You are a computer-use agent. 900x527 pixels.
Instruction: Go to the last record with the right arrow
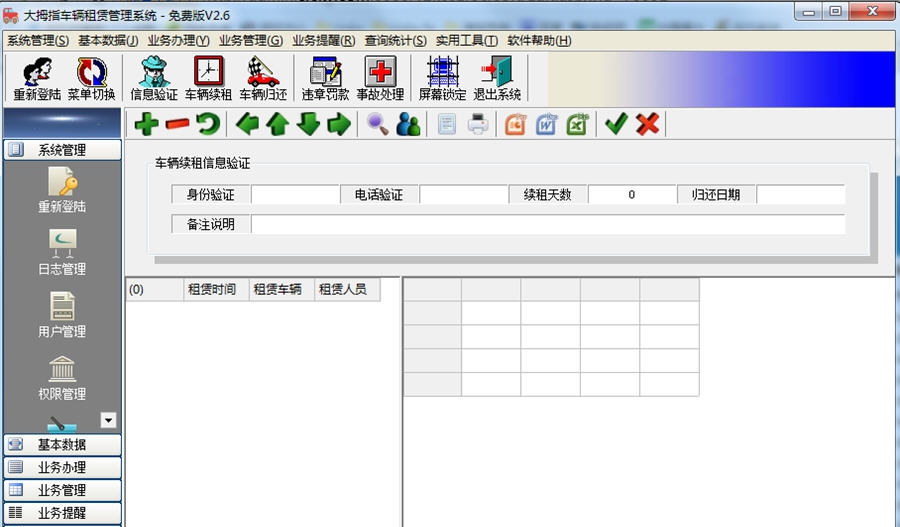click(x=339, y=124)
